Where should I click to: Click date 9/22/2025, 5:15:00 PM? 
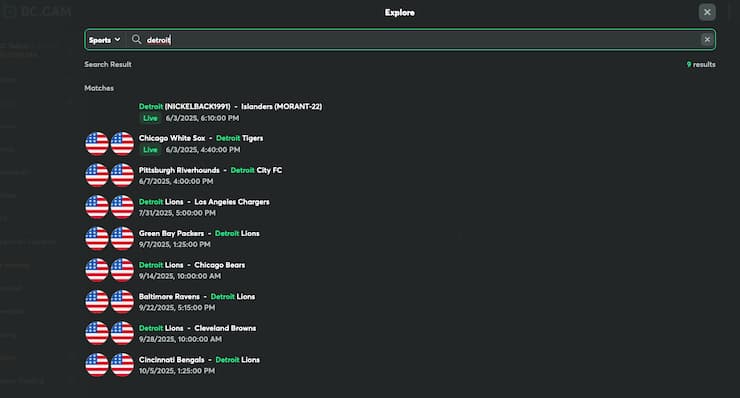click(177, 308)
